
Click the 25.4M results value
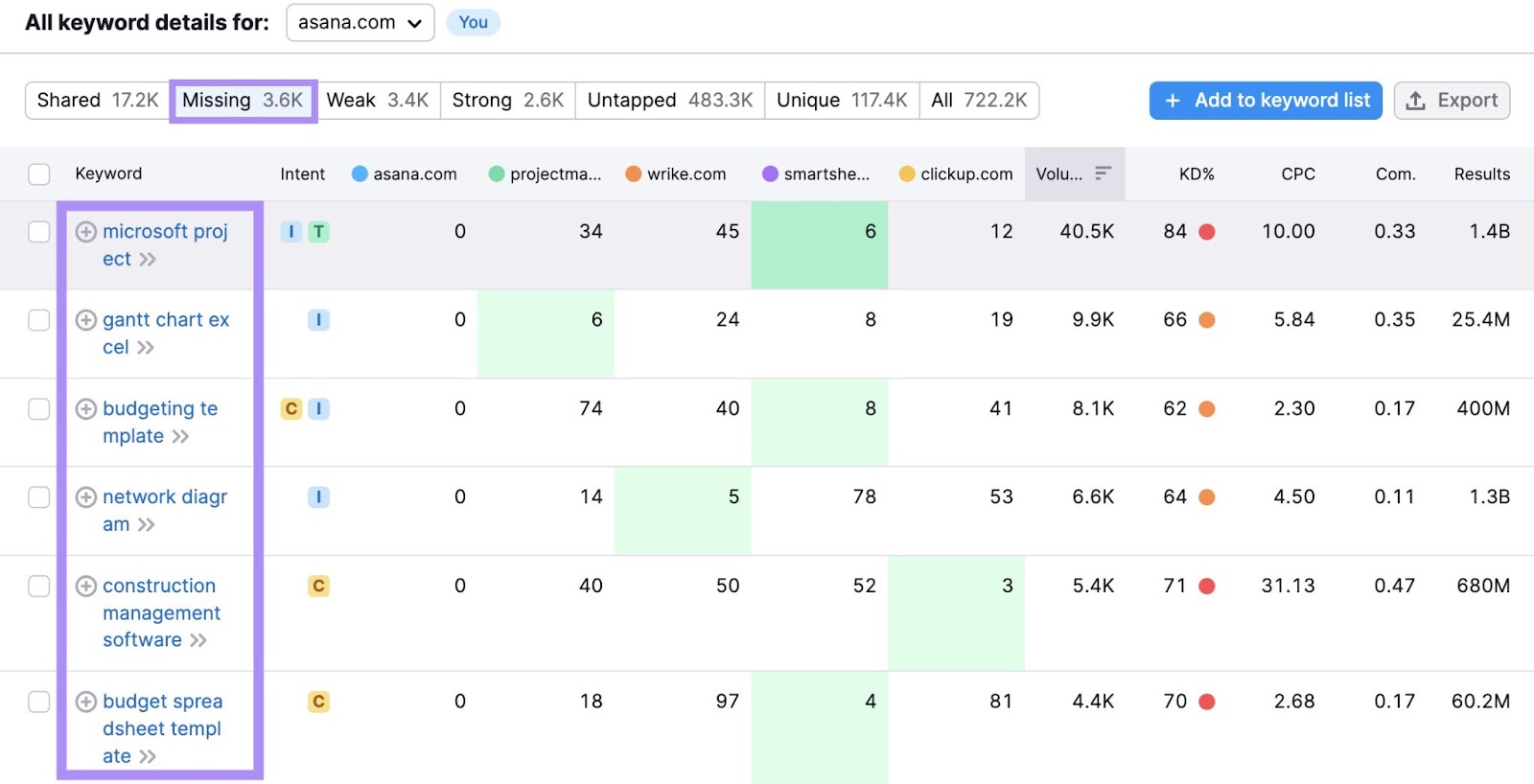click(1480, 320)
